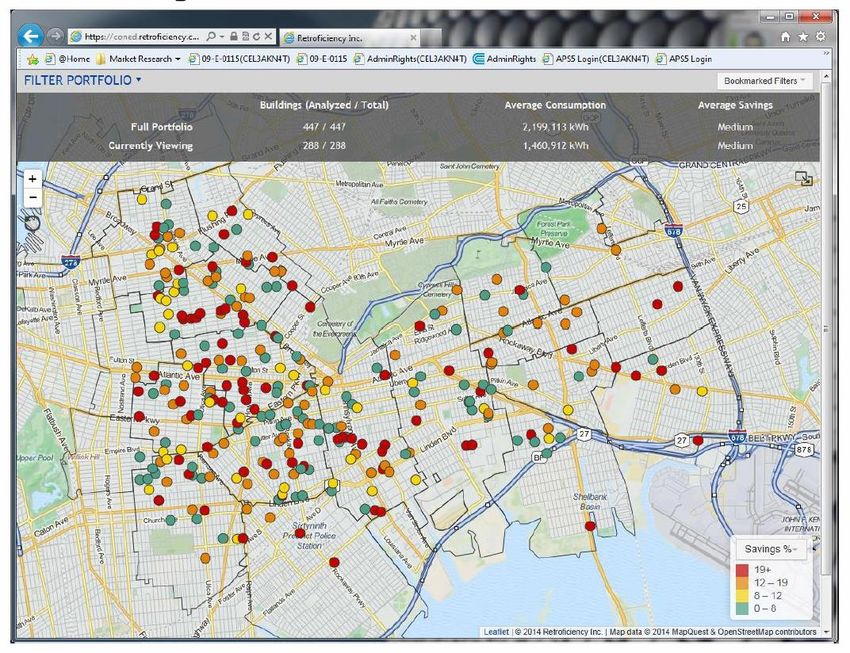850x653 pixels.
Task: Click the "Average Consumption" column header
Action: [555, 105]
